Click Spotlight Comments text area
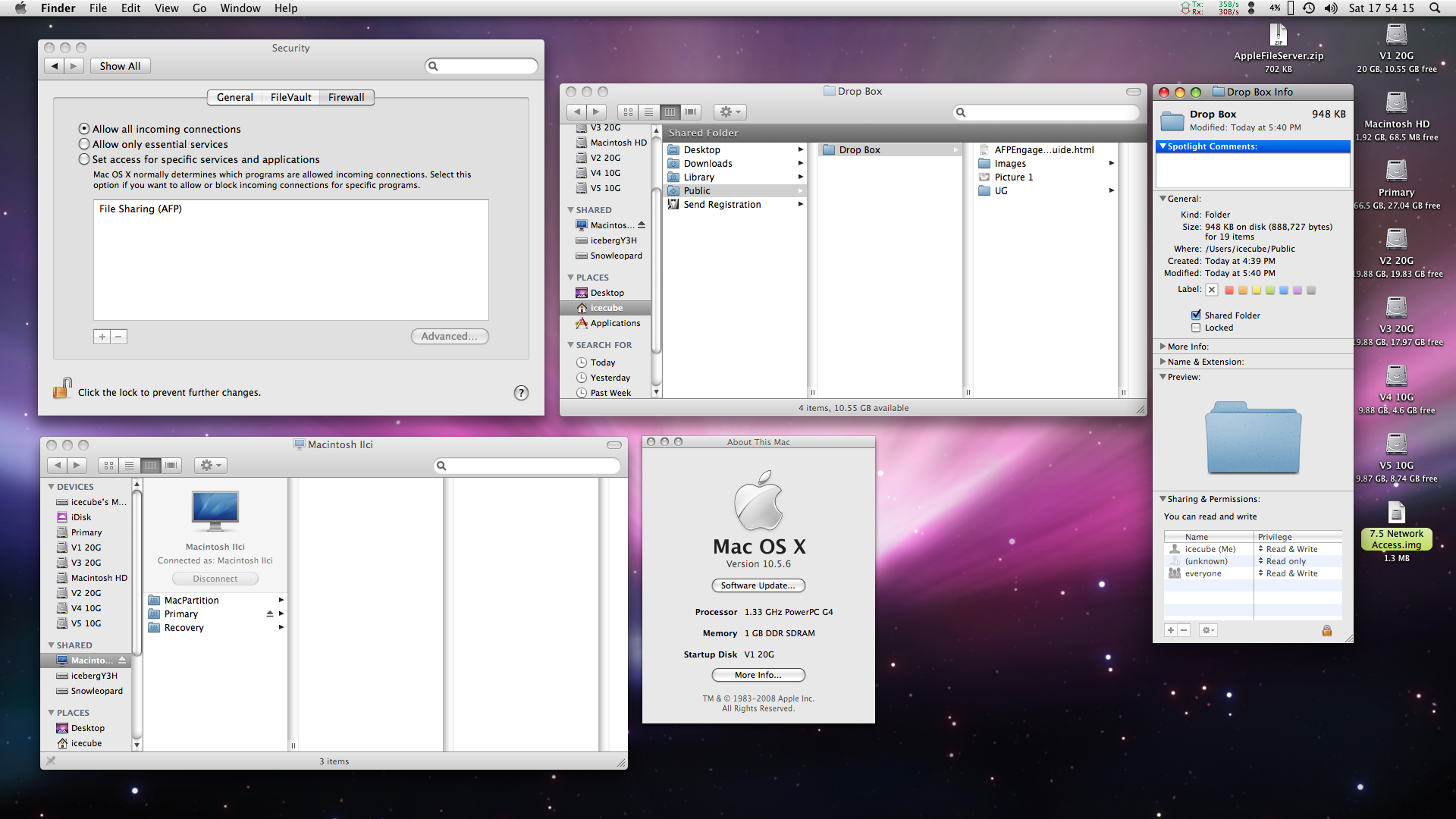1456x819 pixels. 1253,170
